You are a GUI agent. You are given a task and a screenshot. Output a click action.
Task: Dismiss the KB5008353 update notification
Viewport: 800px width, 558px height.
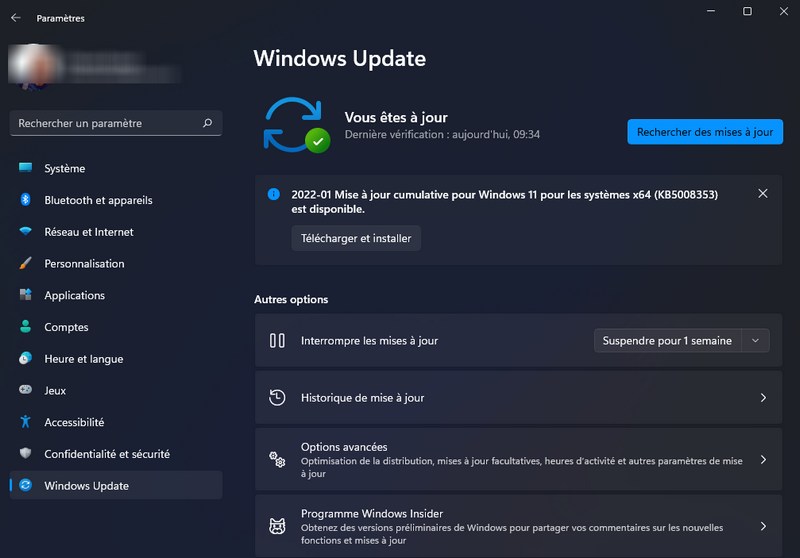[763, 193]
